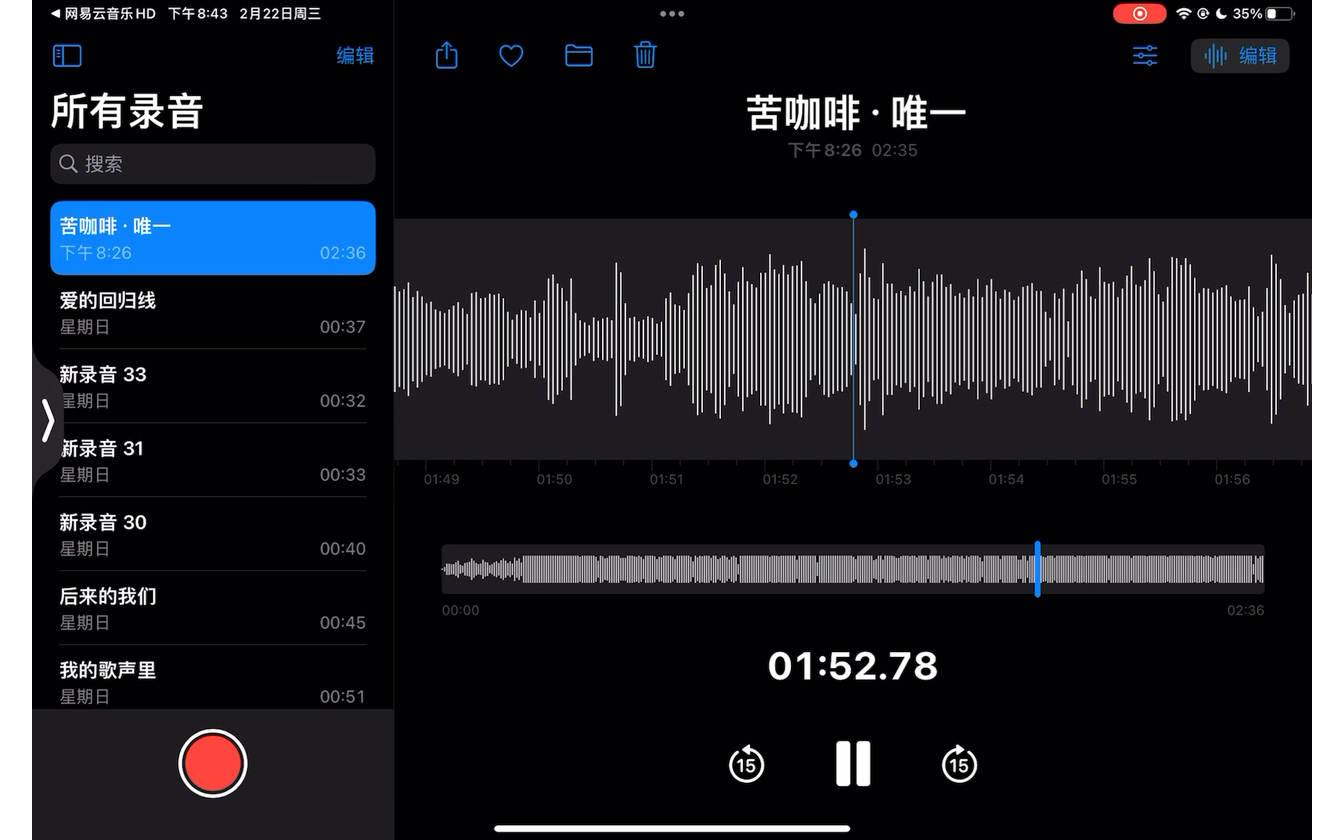The height and width of the screenshot is (840, 1344).
Task: Select recording 新录音 31
Action: 213,460
